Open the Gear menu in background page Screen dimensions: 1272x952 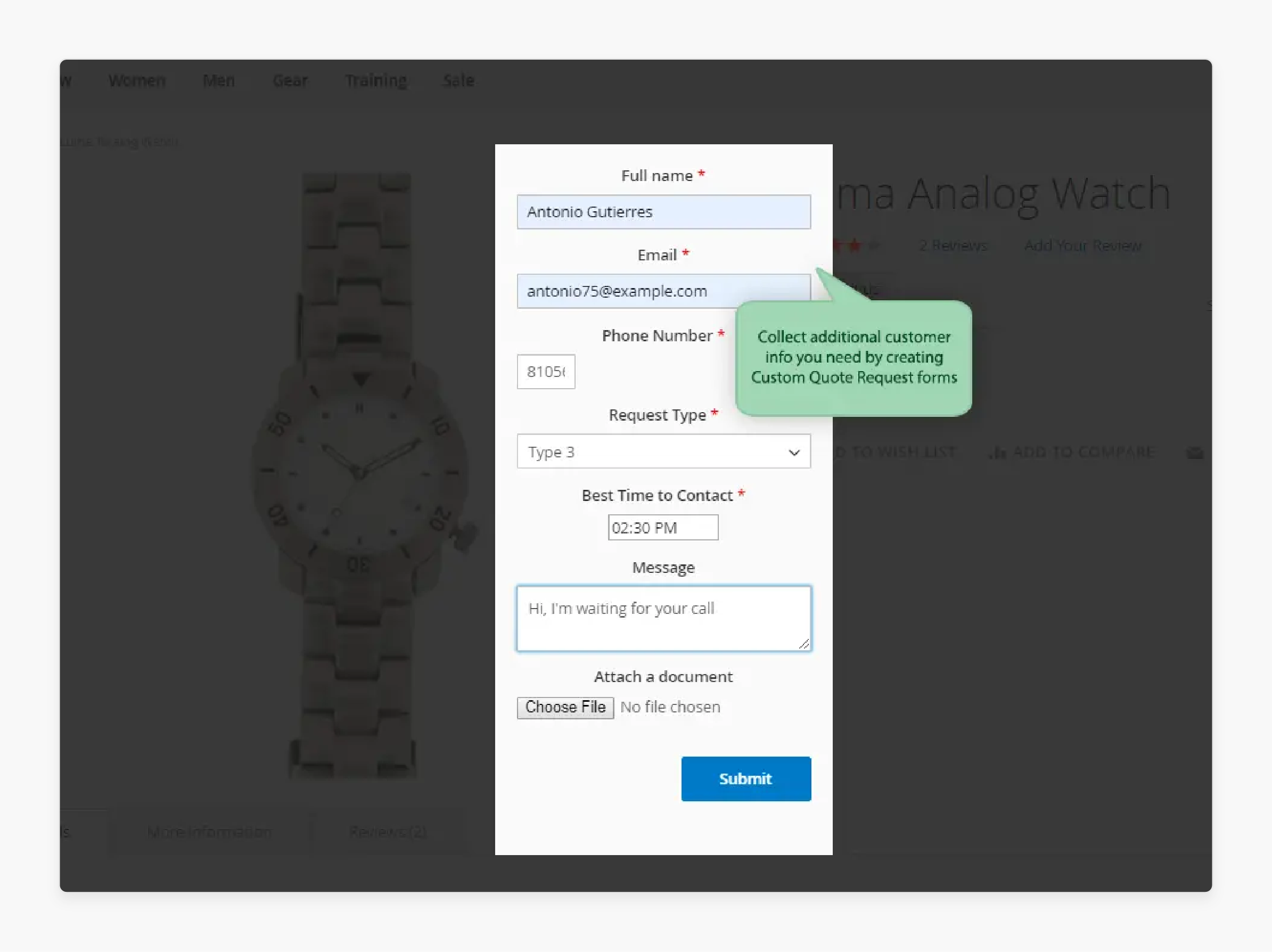click(x=290, y=80)
